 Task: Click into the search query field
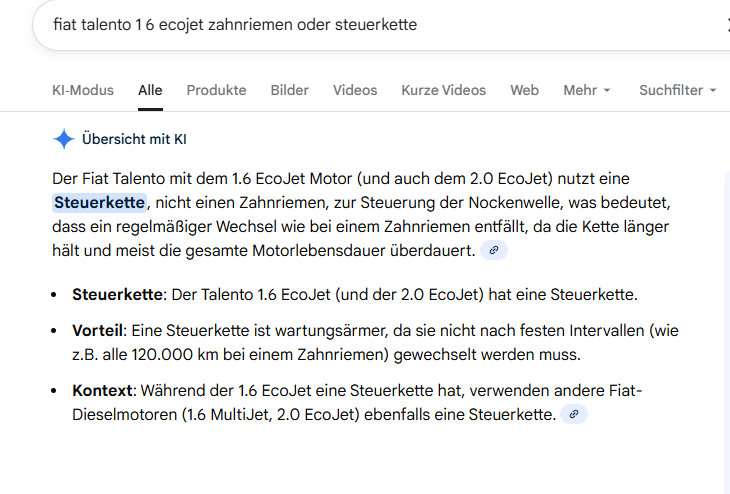tap(300, 25)
